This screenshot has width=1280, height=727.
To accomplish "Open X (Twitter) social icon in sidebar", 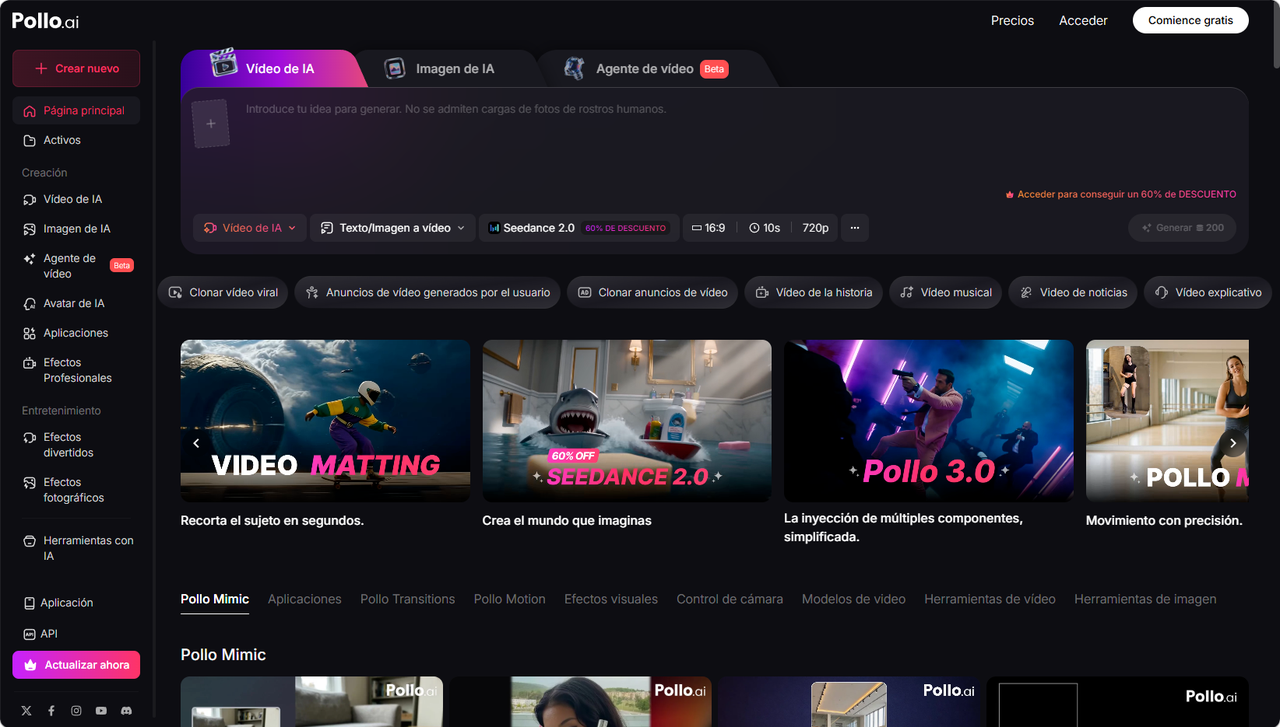I will pyautogui.click(x=26, y=710).
